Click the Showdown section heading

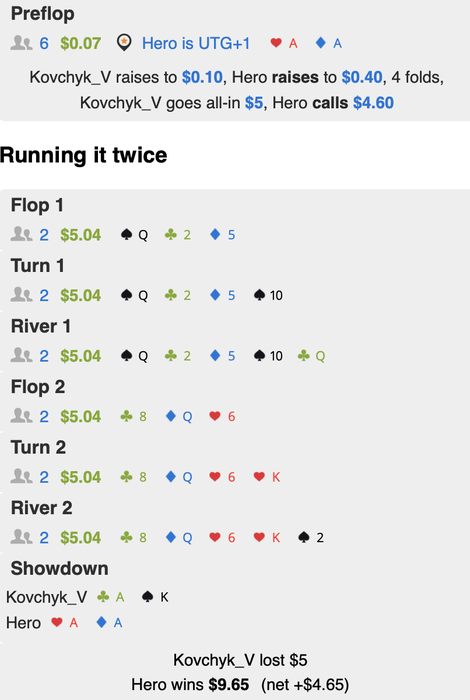click(59, 568)
